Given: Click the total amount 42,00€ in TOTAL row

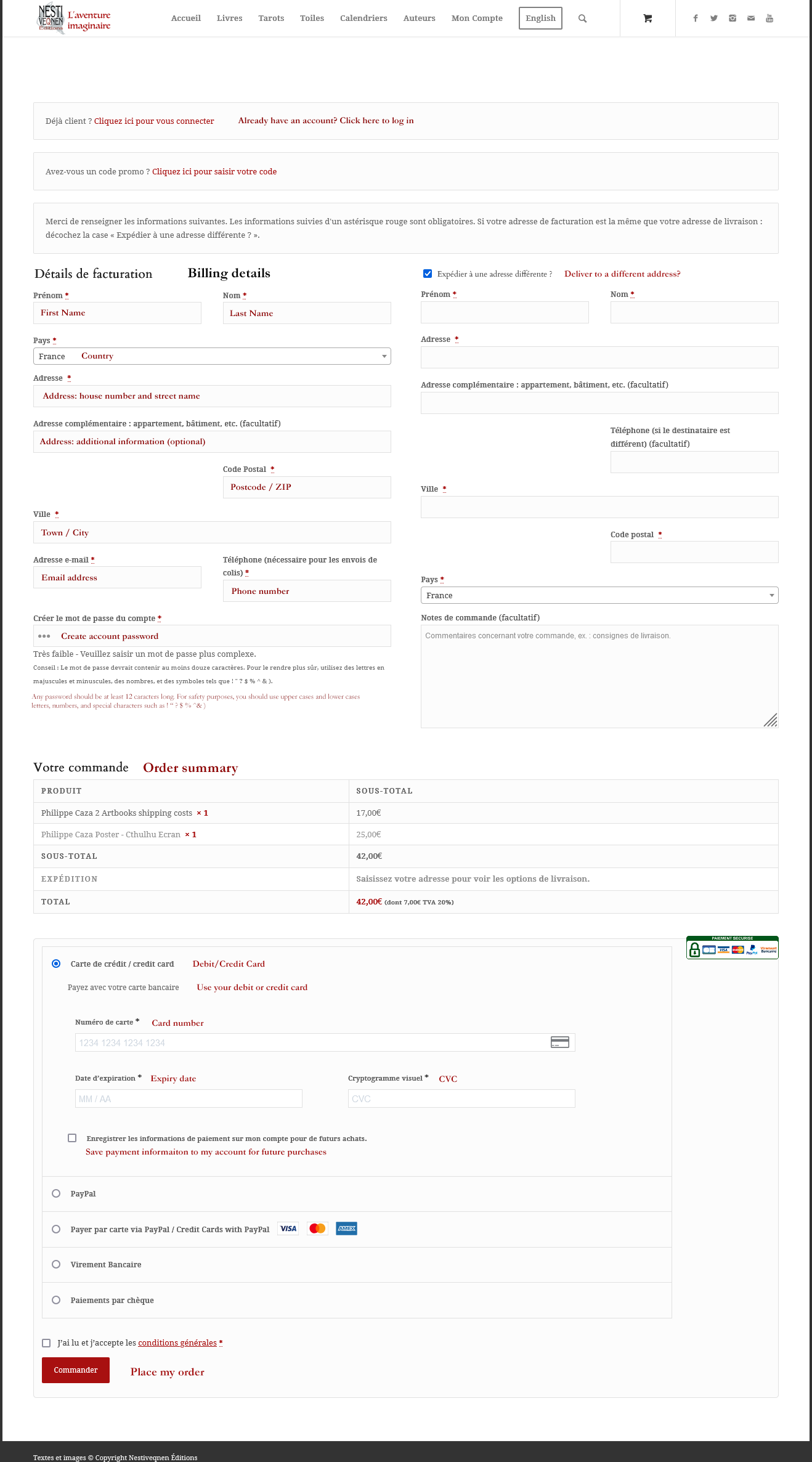Looking at the screenshot, I should coord(369,901).
